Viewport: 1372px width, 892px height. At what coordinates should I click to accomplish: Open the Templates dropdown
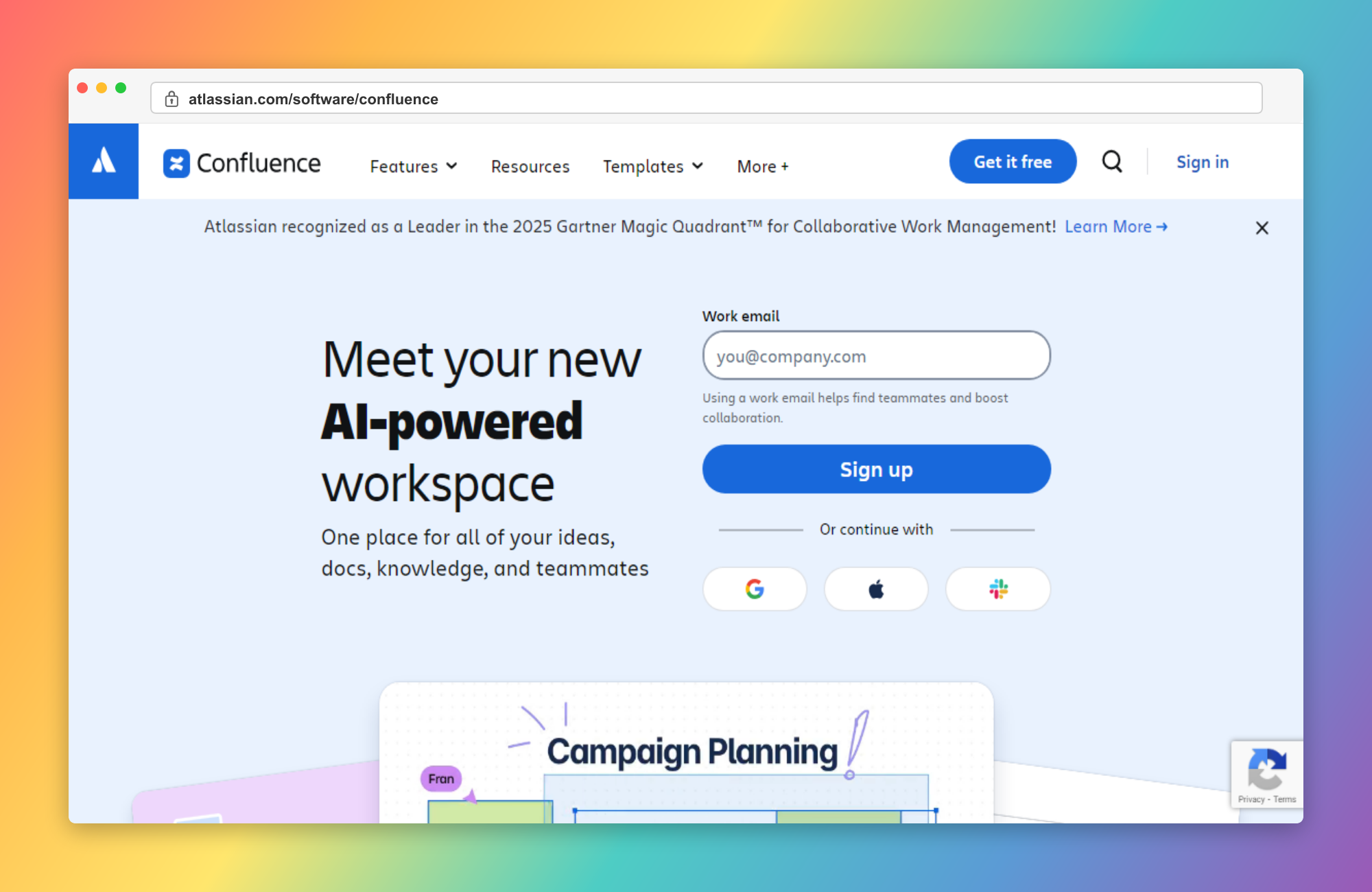click(x=652, y=166)
